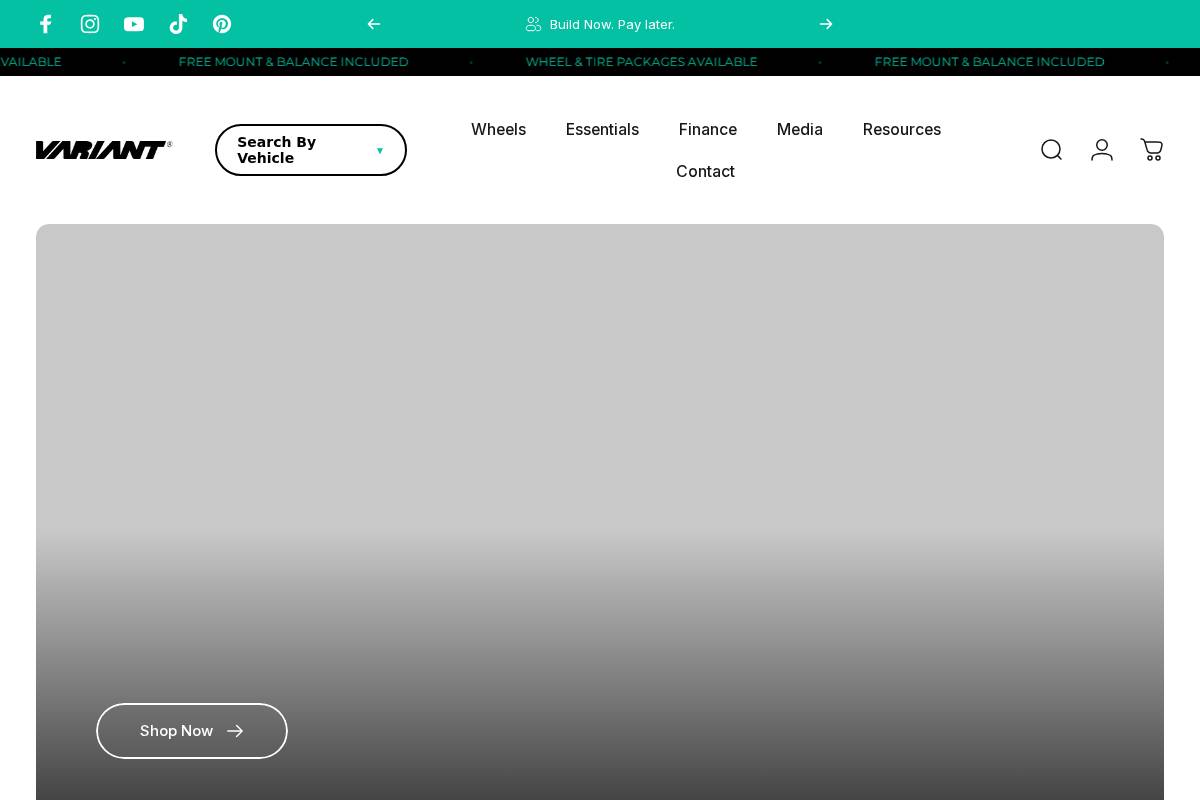Go to the Contact page
Image resolution: width=1200 pixels, height=800 pixels.
pyautogui.click(x=705, y=171)
